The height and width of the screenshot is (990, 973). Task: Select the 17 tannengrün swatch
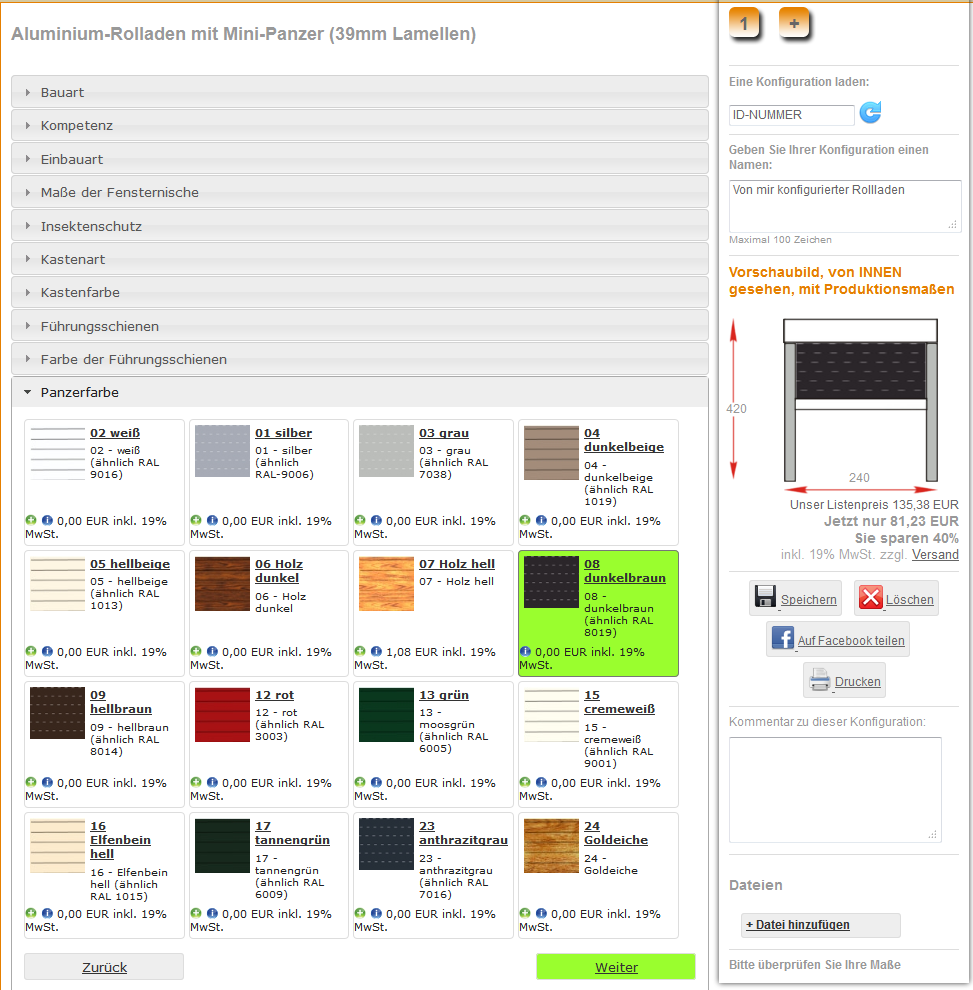[222, 846]
